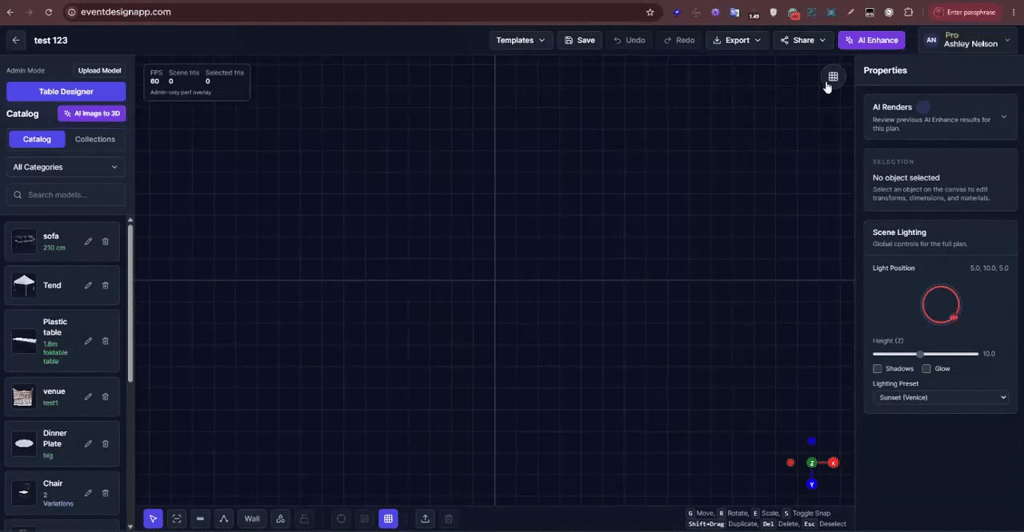
Task: Open the Templates dropdown
Action: tap(520, 40)
